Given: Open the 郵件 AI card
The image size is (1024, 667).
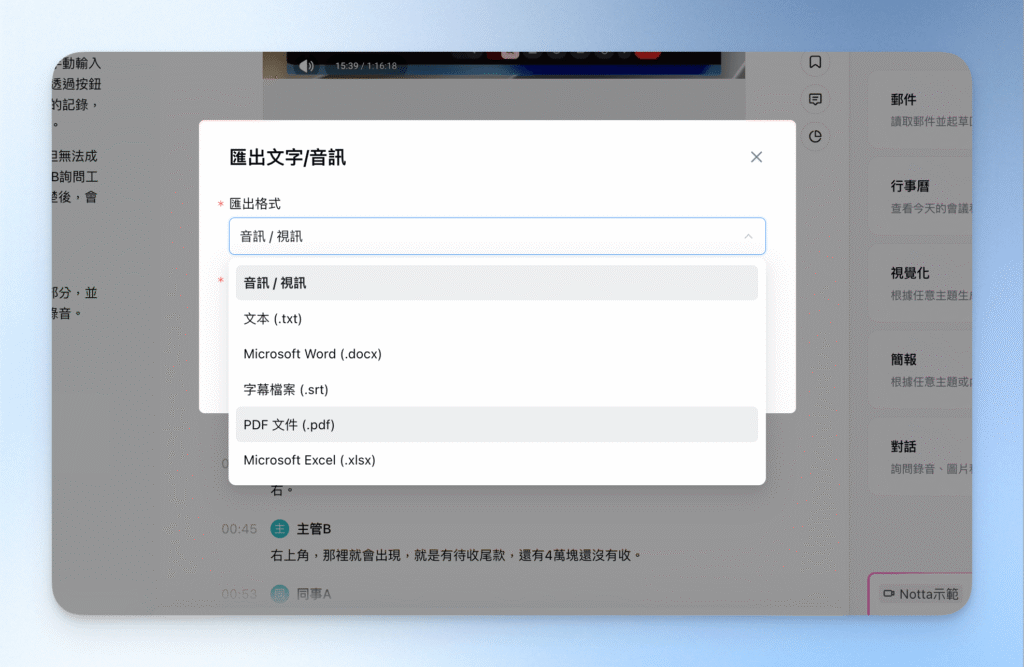Looking at the screenshot, I should [922, 109].
